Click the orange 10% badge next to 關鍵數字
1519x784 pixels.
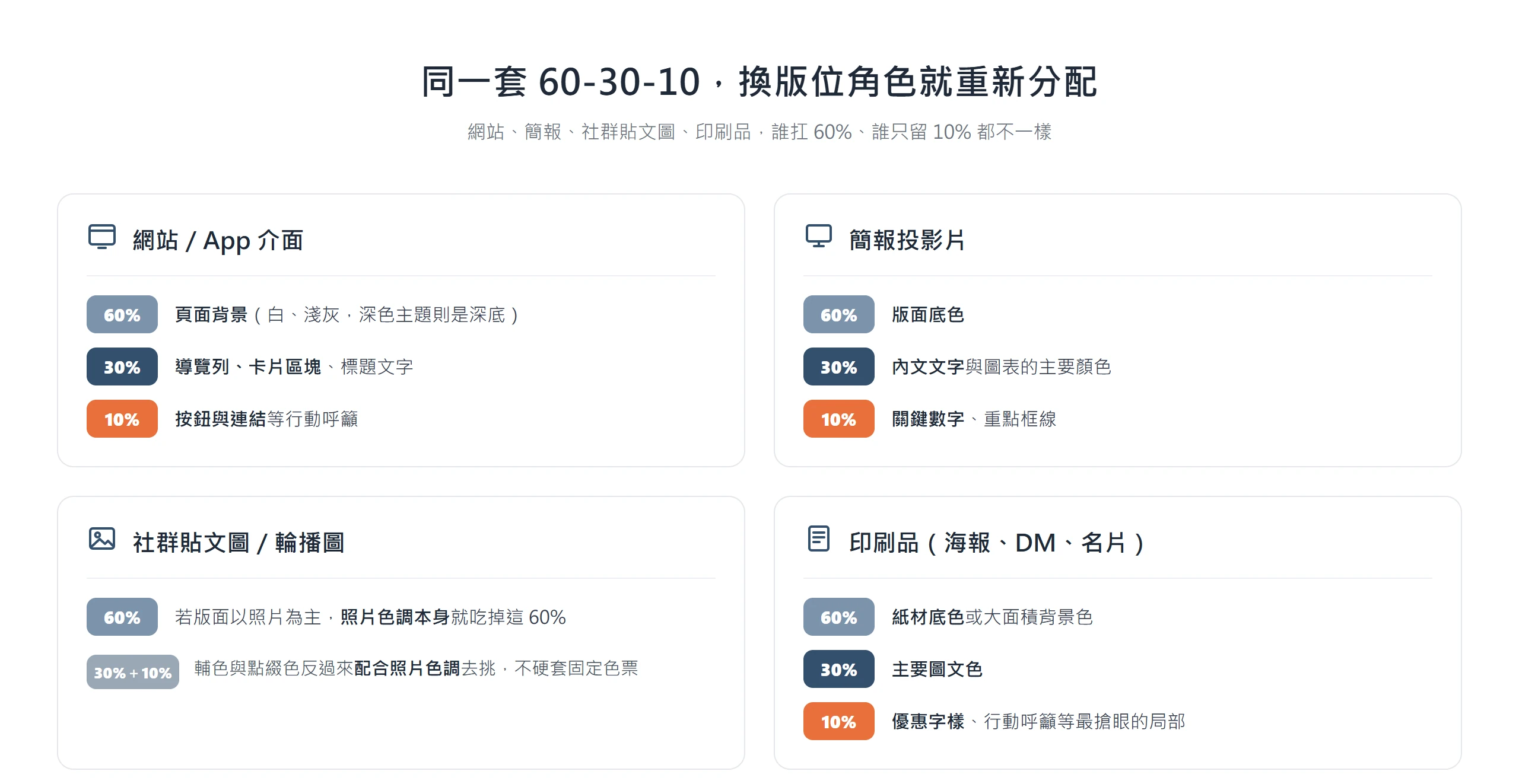[839, 419]
